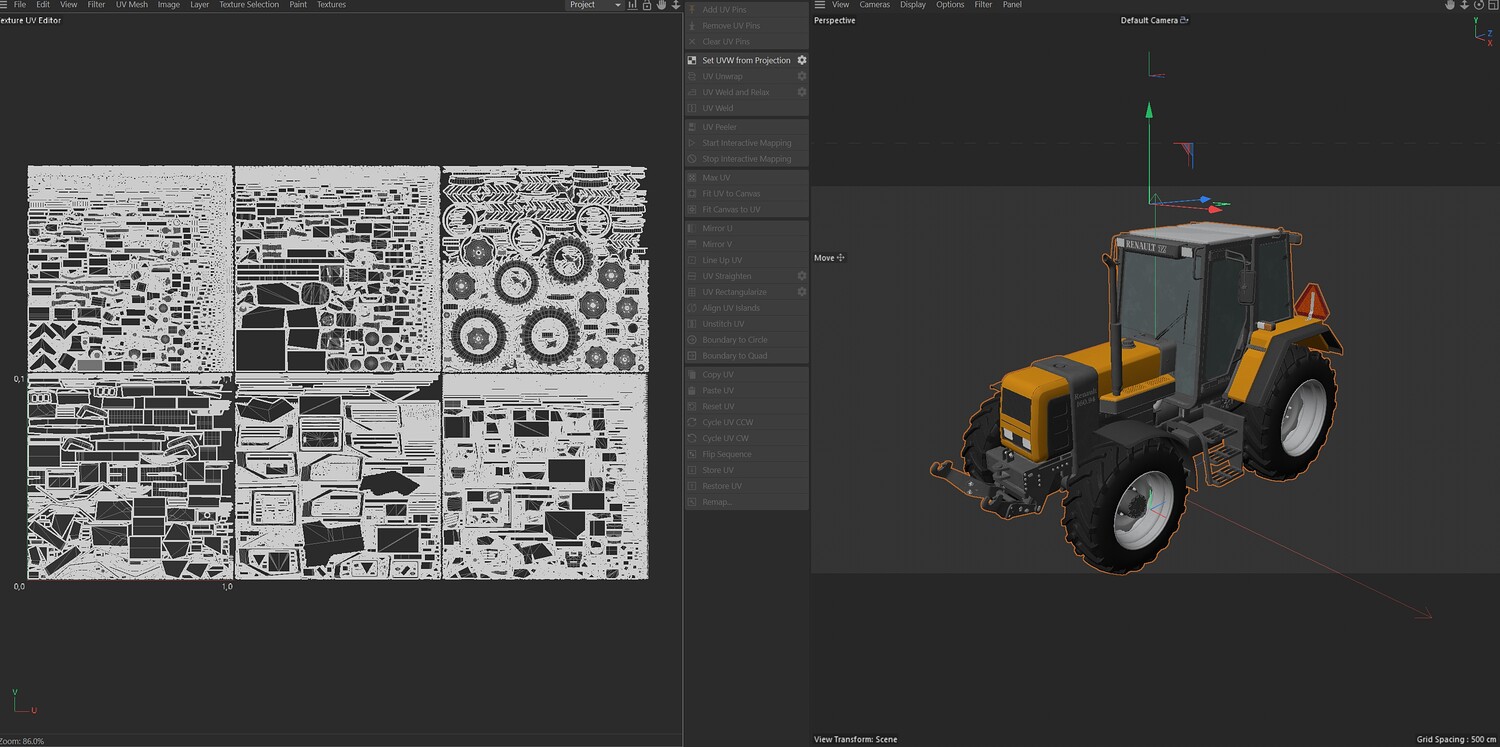Open the UV Mesh menu
This screenshot has width=1500, height=747.
point(131,5)
